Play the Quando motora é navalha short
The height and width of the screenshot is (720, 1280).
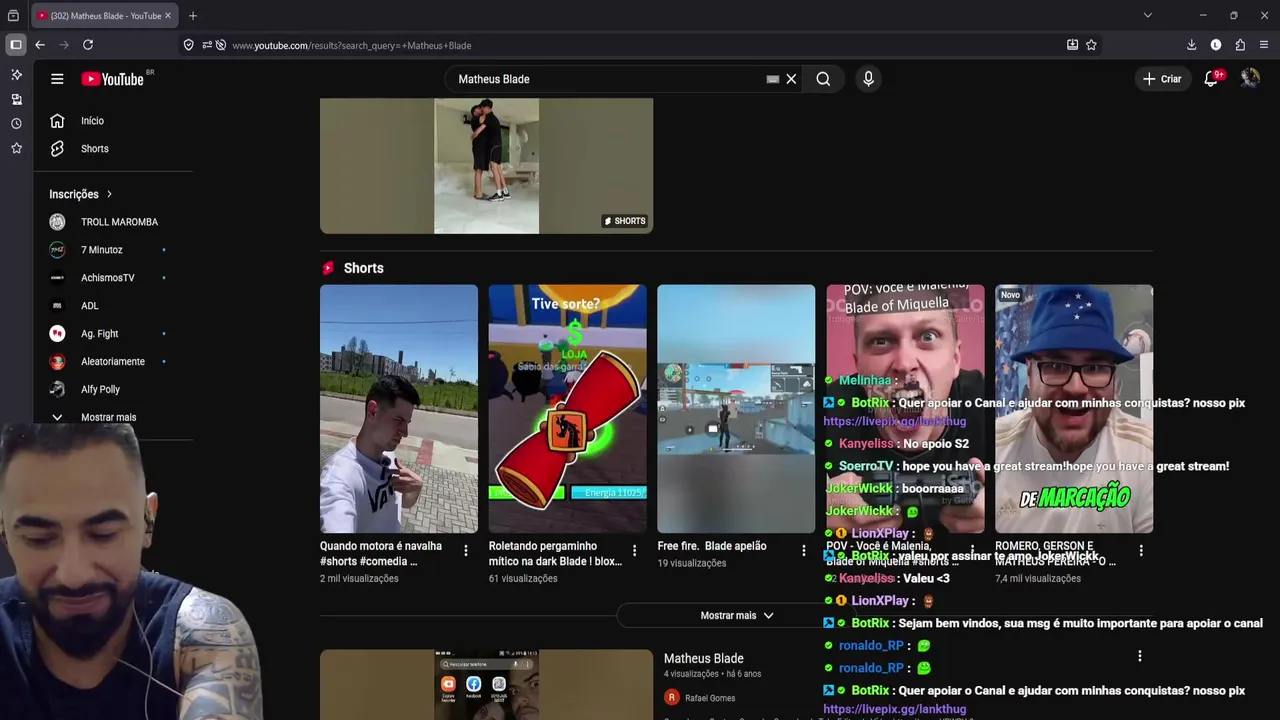[x=399, y=409]
